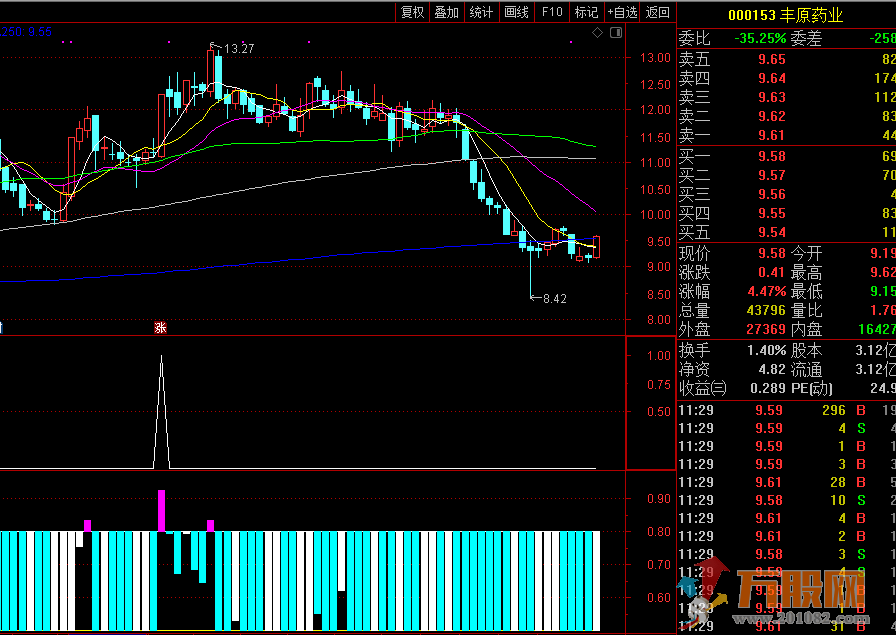Image resolution: width=896 pixels, height=635 pixels.
Task: Click the 最高 label
Action: coord(807,272)
